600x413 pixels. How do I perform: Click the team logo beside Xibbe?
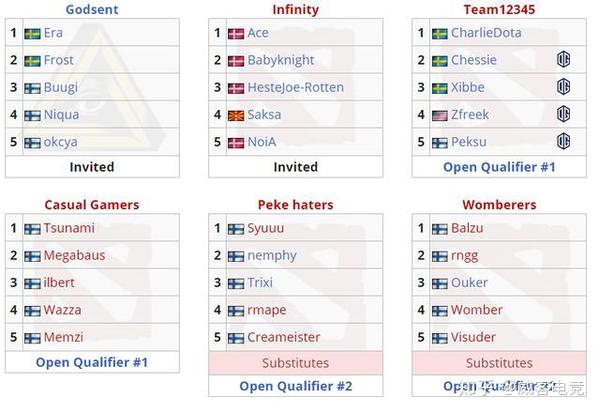[x=563, y=87]
